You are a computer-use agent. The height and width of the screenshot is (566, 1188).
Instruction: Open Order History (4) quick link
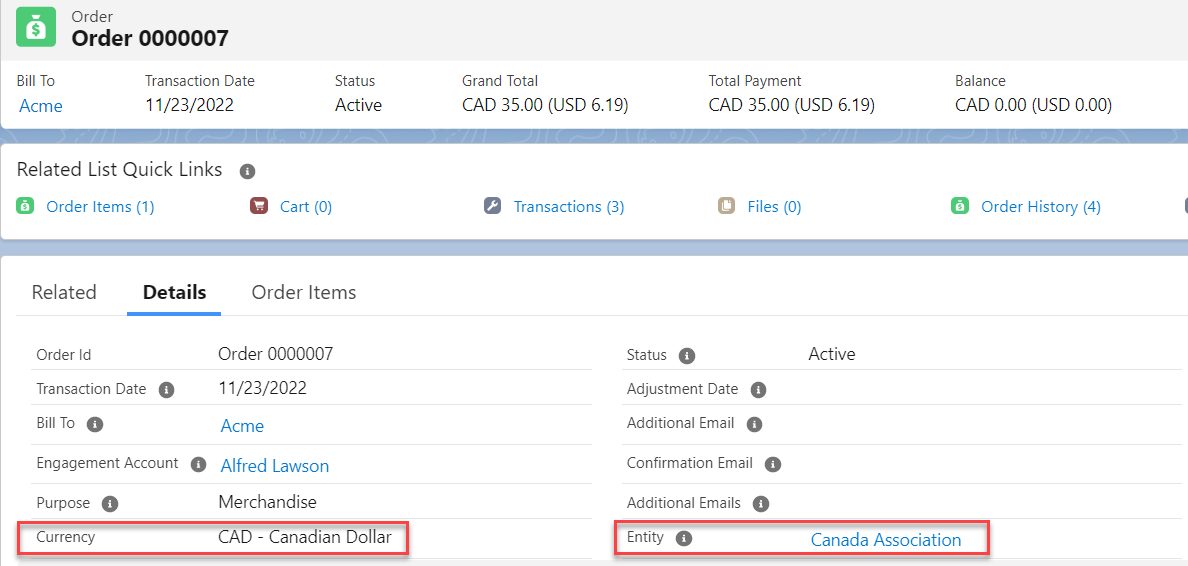(1040, 206)
